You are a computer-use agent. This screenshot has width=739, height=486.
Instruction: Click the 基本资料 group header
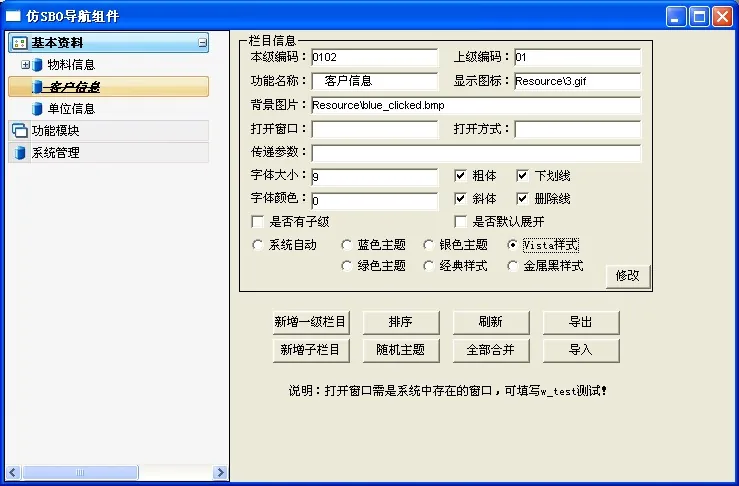[x=108, y=43]
